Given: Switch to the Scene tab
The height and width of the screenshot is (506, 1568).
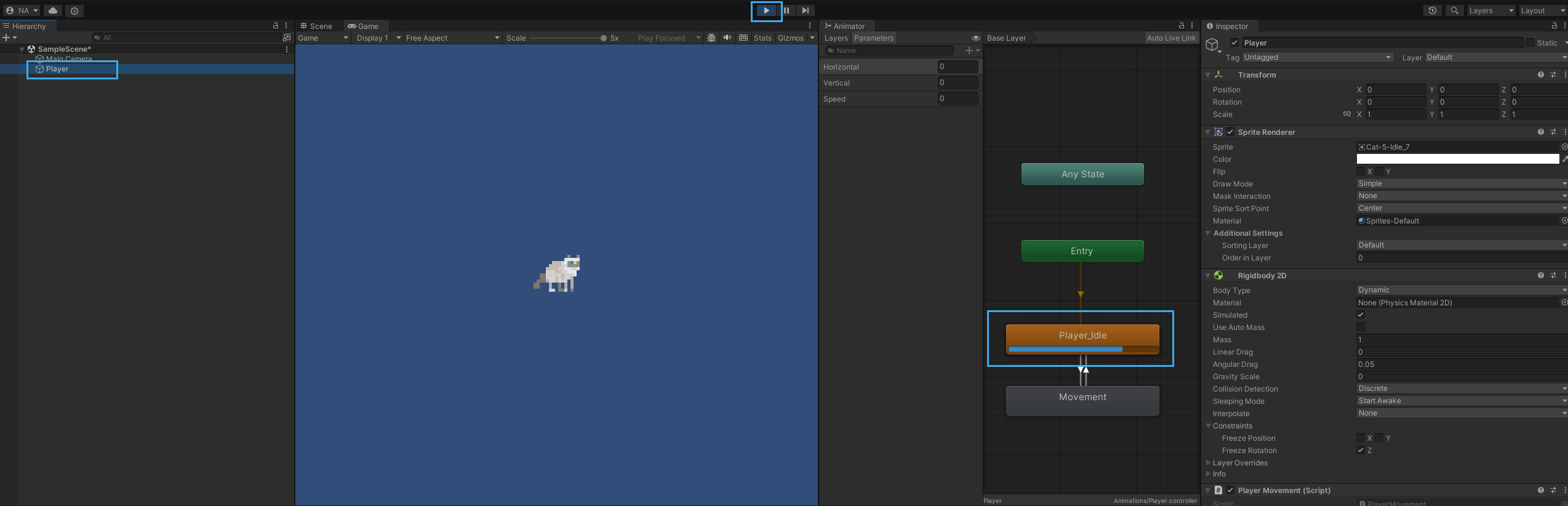Looking at the screenshot, I should [x=316, y=26].
